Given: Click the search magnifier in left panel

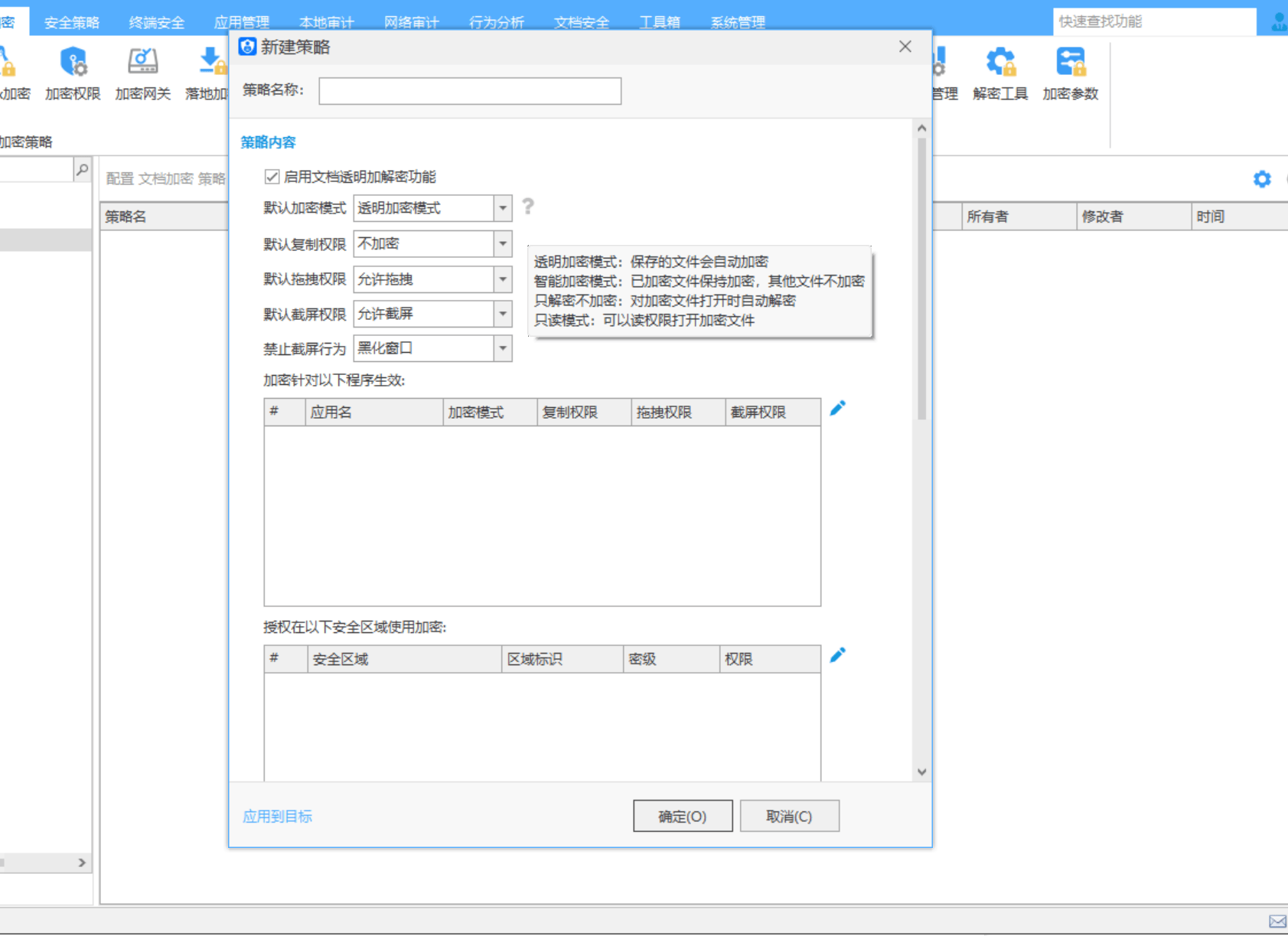Looking at the screenshot, I should click(82, 169).
